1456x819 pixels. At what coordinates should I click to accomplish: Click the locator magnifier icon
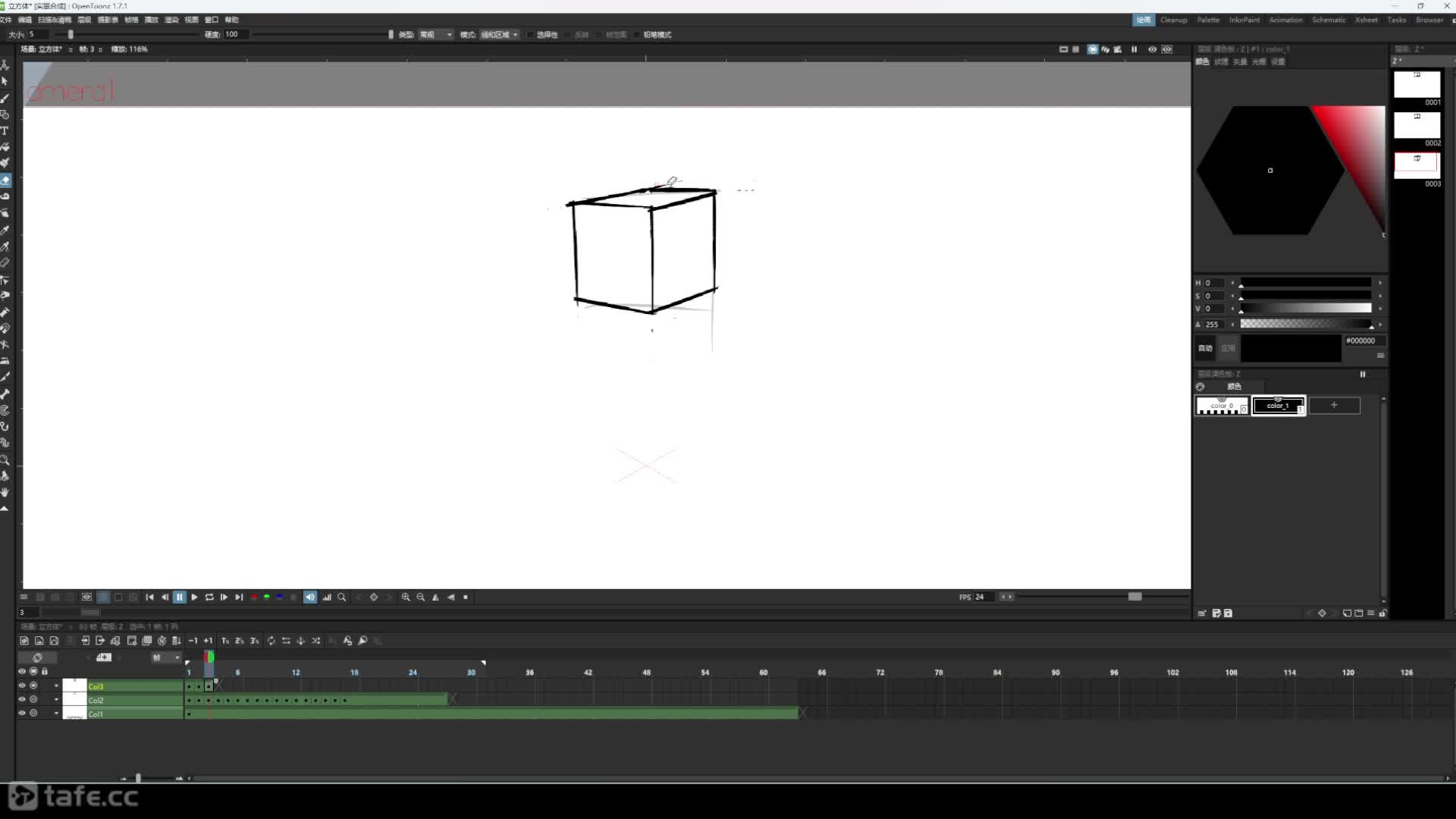pos(342,598)
